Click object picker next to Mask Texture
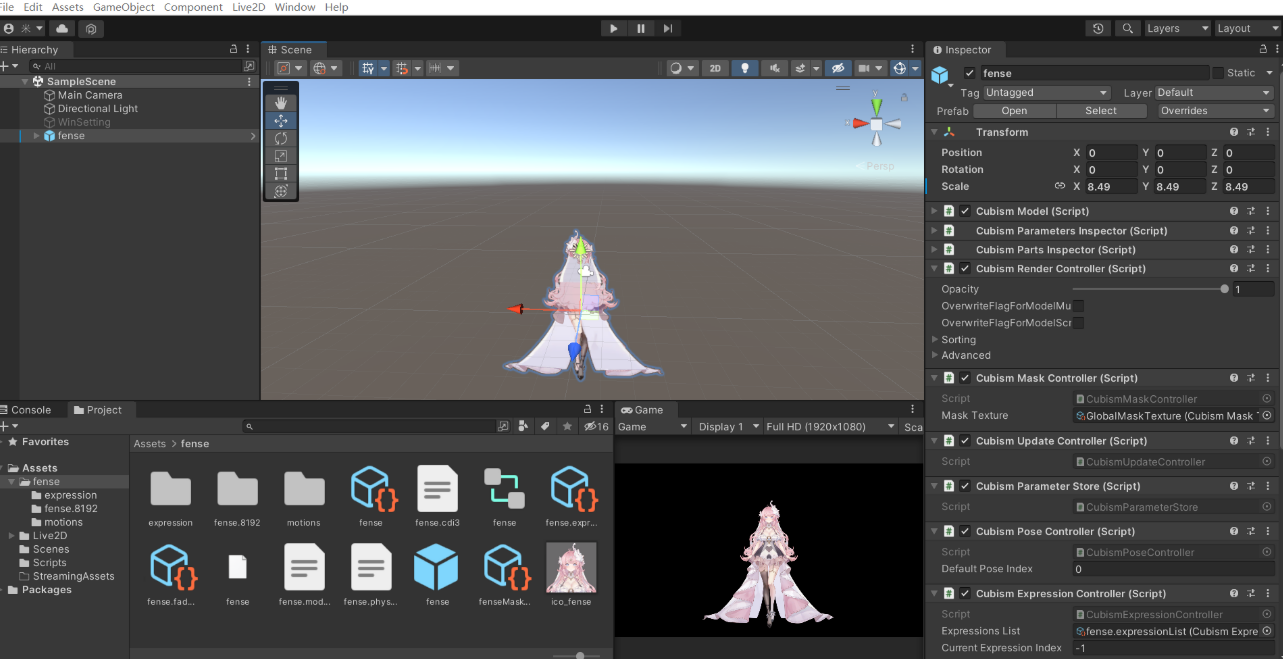The height and width of the screenshot is (659, 1283). tap(1266, 416)
